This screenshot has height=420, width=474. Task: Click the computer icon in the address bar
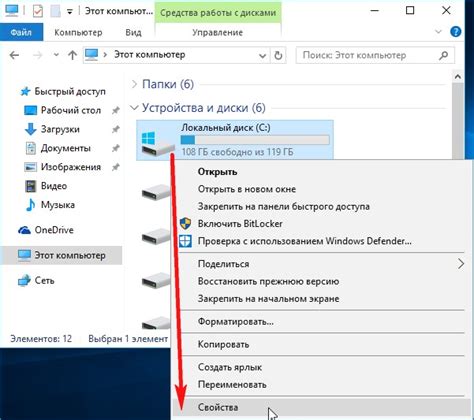pyautogui.click(x=92, y=54)
